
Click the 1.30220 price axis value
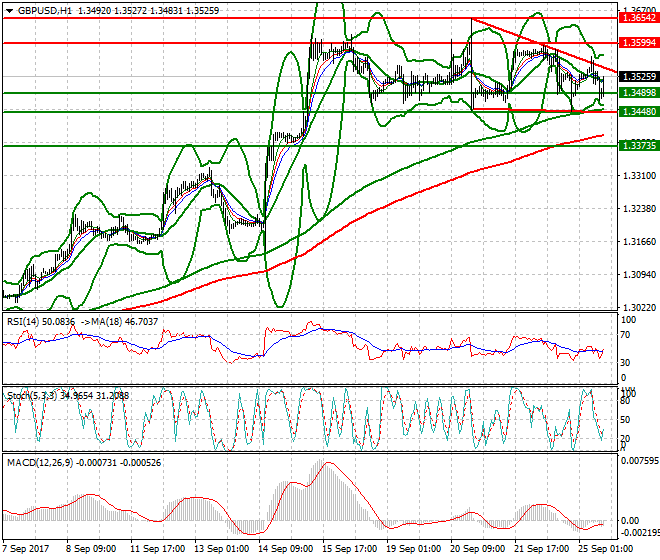click(639, 308)
